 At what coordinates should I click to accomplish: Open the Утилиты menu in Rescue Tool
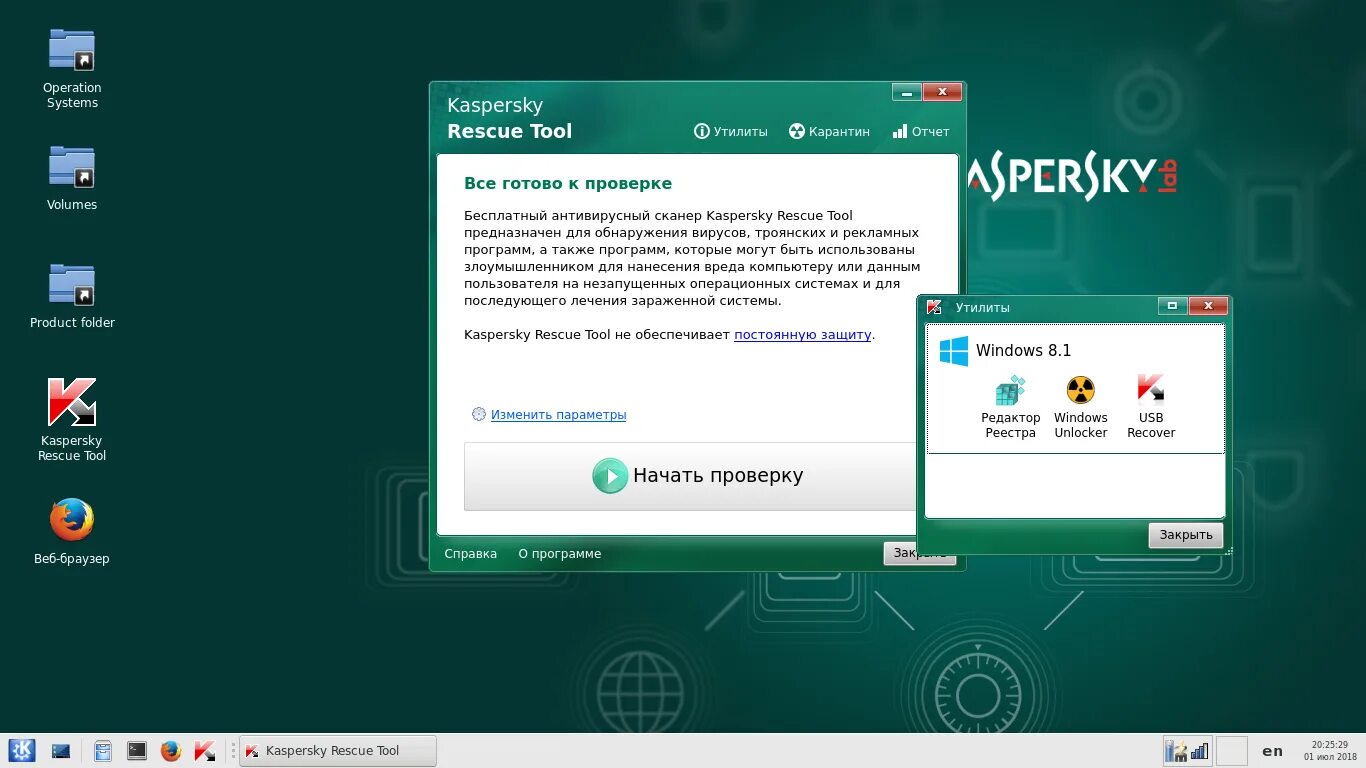(731, 131)
